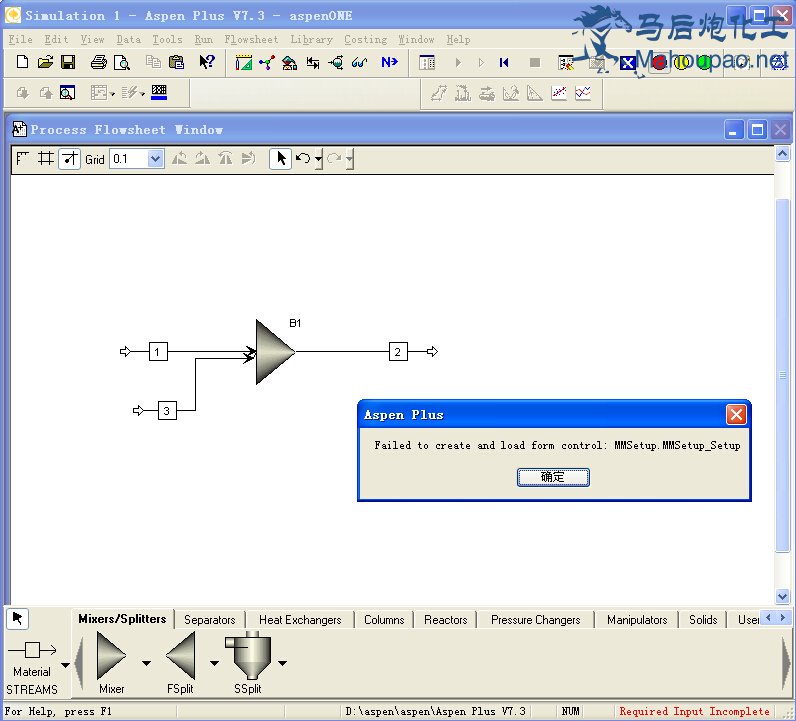This screenshot has width=796, height=721.
Task: Click the Paste clipboard icon
Action: click(176, 62)
